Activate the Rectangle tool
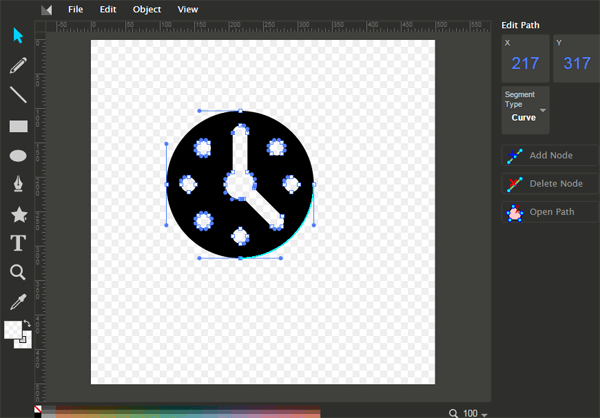The height and width of the screenshot is (418, 600). pyautogui.click(x=18, y=126)
